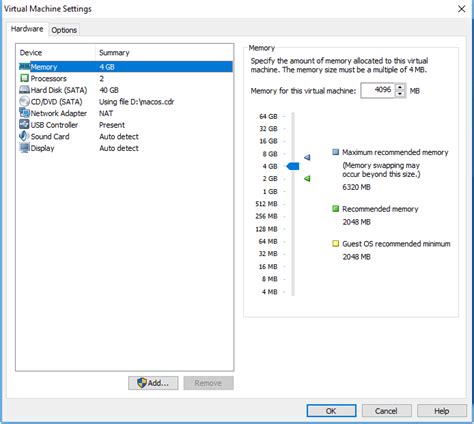Click 'Using file D:\macos.cdr' summary text

click(137, 102)
